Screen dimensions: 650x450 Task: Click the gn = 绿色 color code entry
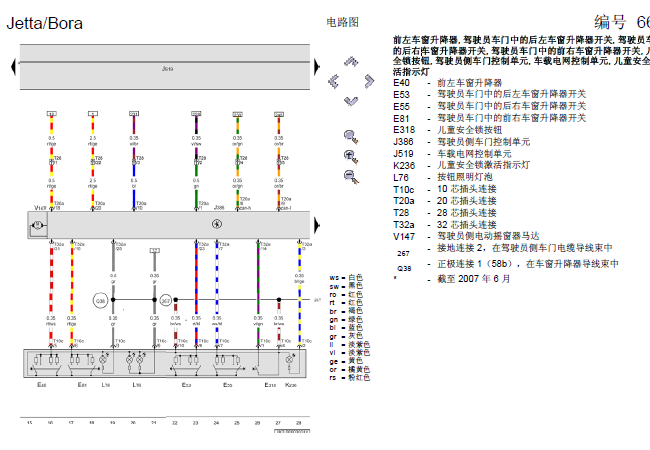pyautogui.click(x=346, y=319)
